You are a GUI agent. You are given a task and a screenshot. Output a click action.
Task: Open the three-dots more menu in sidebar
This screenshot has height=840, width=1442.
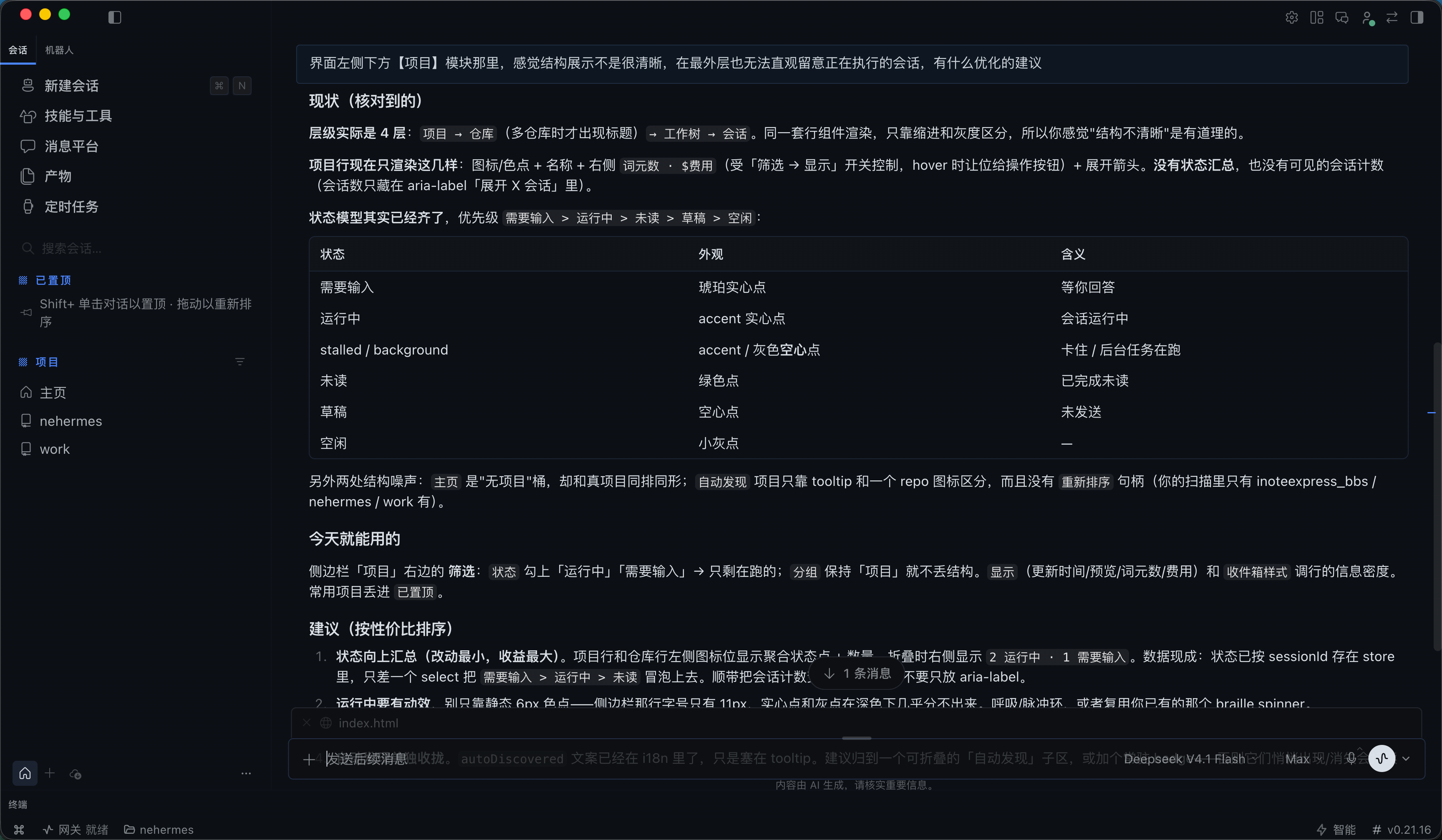246,774
